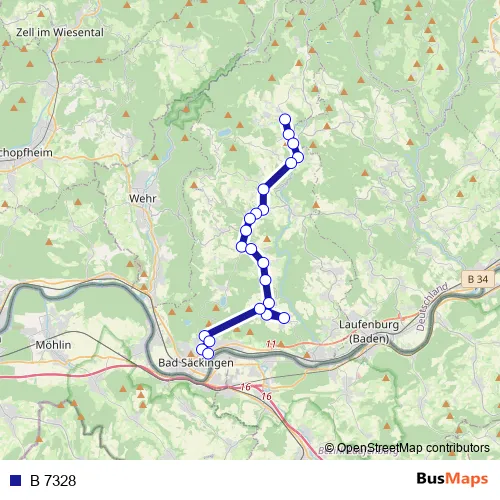
Task: Click the small blue lake on the map
Action: [224, 133]
